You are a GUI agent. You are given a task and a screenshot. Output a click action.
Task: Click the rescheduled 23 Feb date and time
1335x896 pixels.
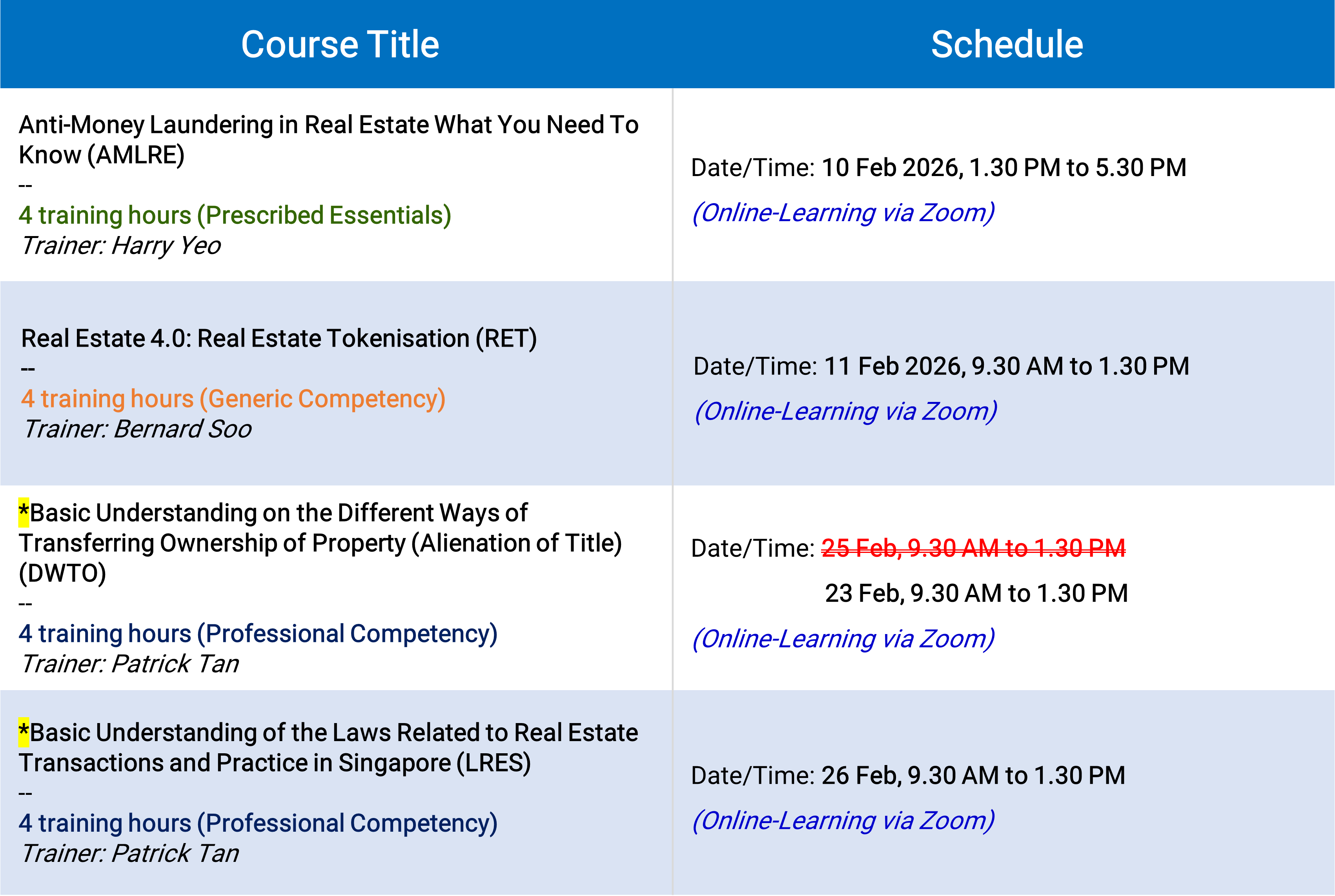point(976,593)
